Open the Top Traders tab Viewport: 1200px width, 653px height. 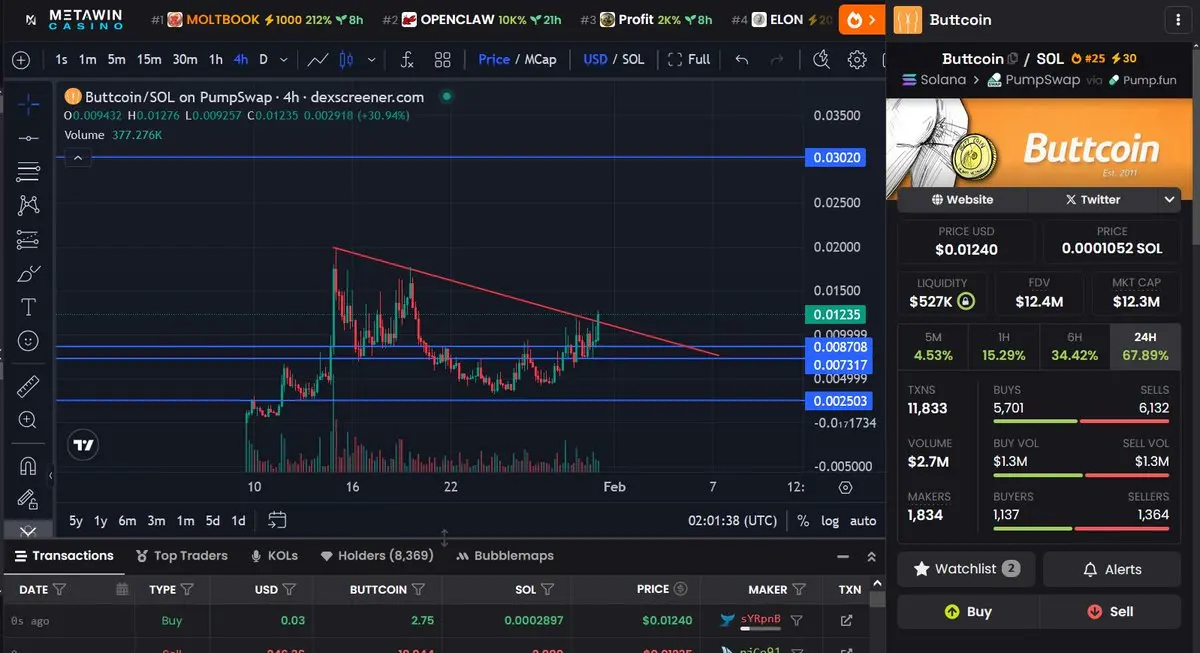[182, 556]
